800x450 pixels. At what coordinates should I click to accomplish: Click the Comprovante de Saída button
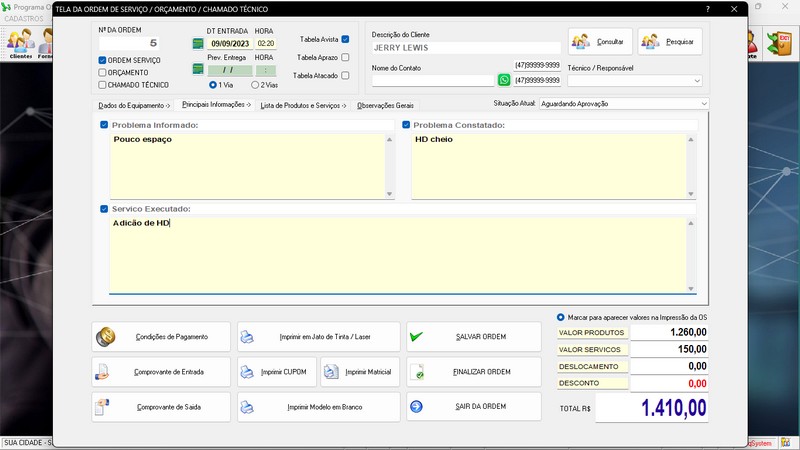tap(161, 407)
